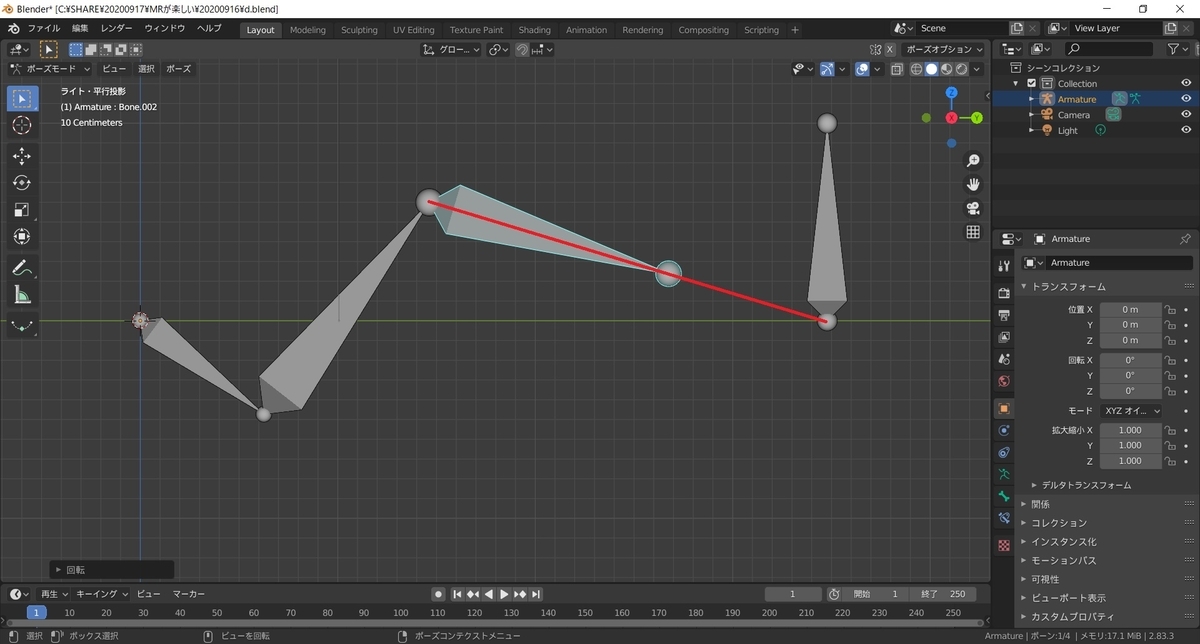Screen dimensions: 1200x644
Task: Toggle X-ray display
Action: (x=895, y=69)
